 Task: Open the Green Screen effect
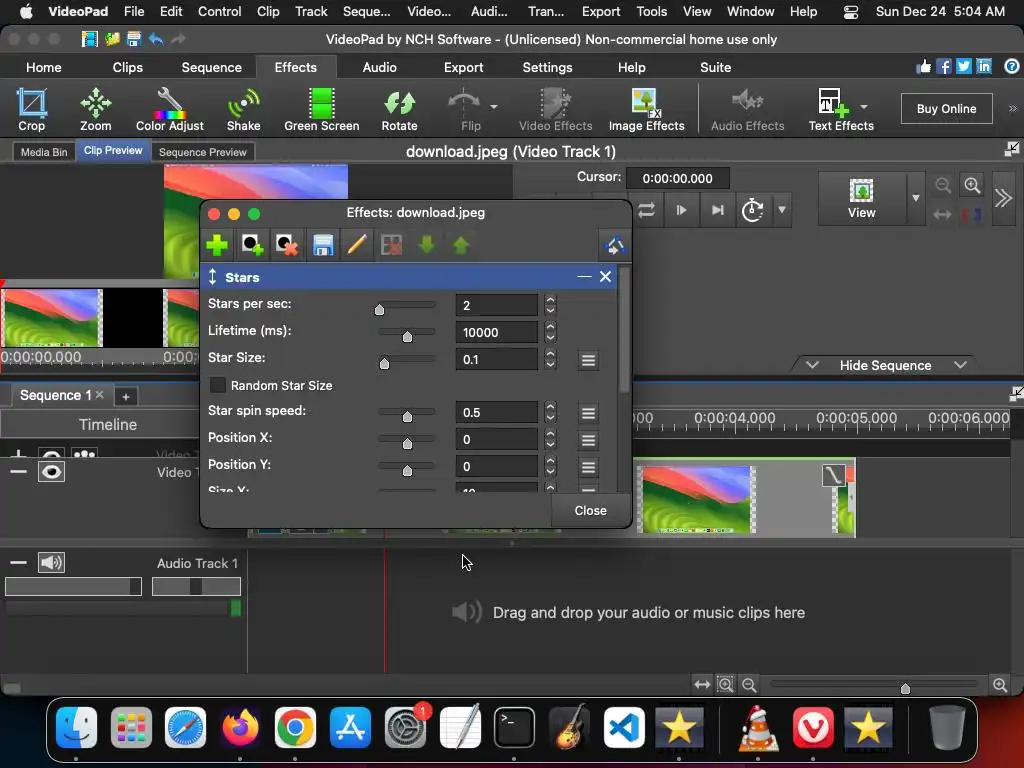pos(321,110)
